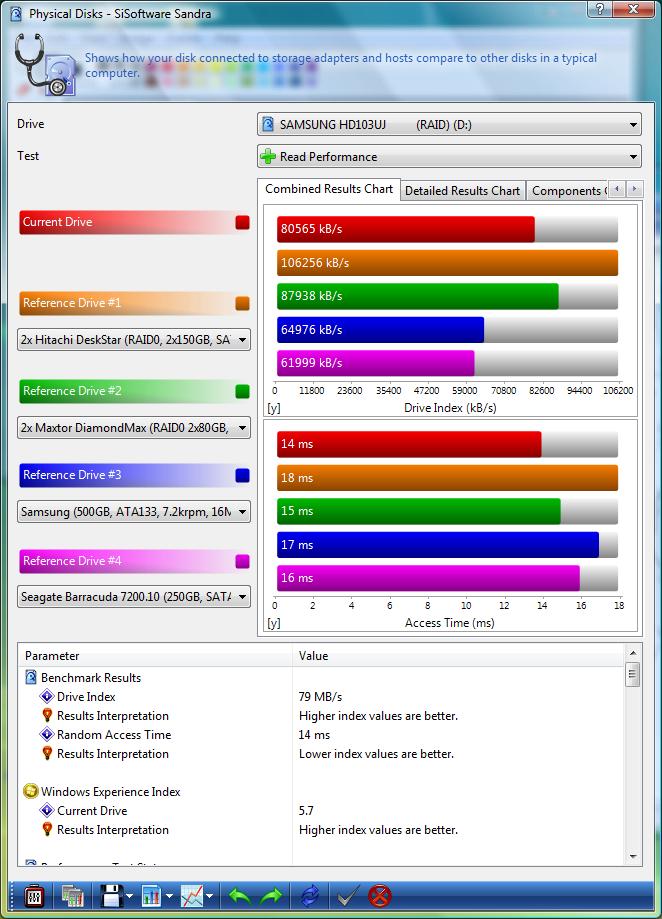Click the red cancel X icon
662x919 pixels.
[380, 896]
